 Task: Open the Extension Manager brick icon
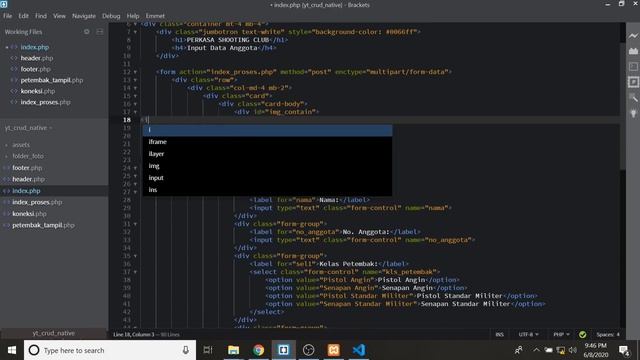click(x=633, y=51)
